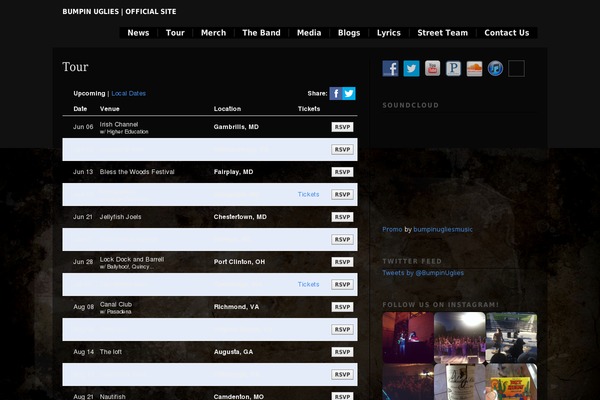Click RSVP beside Tickets below Bless the Woods
The height and width of the screenshot is (400, 600).
tap(342, 194)
